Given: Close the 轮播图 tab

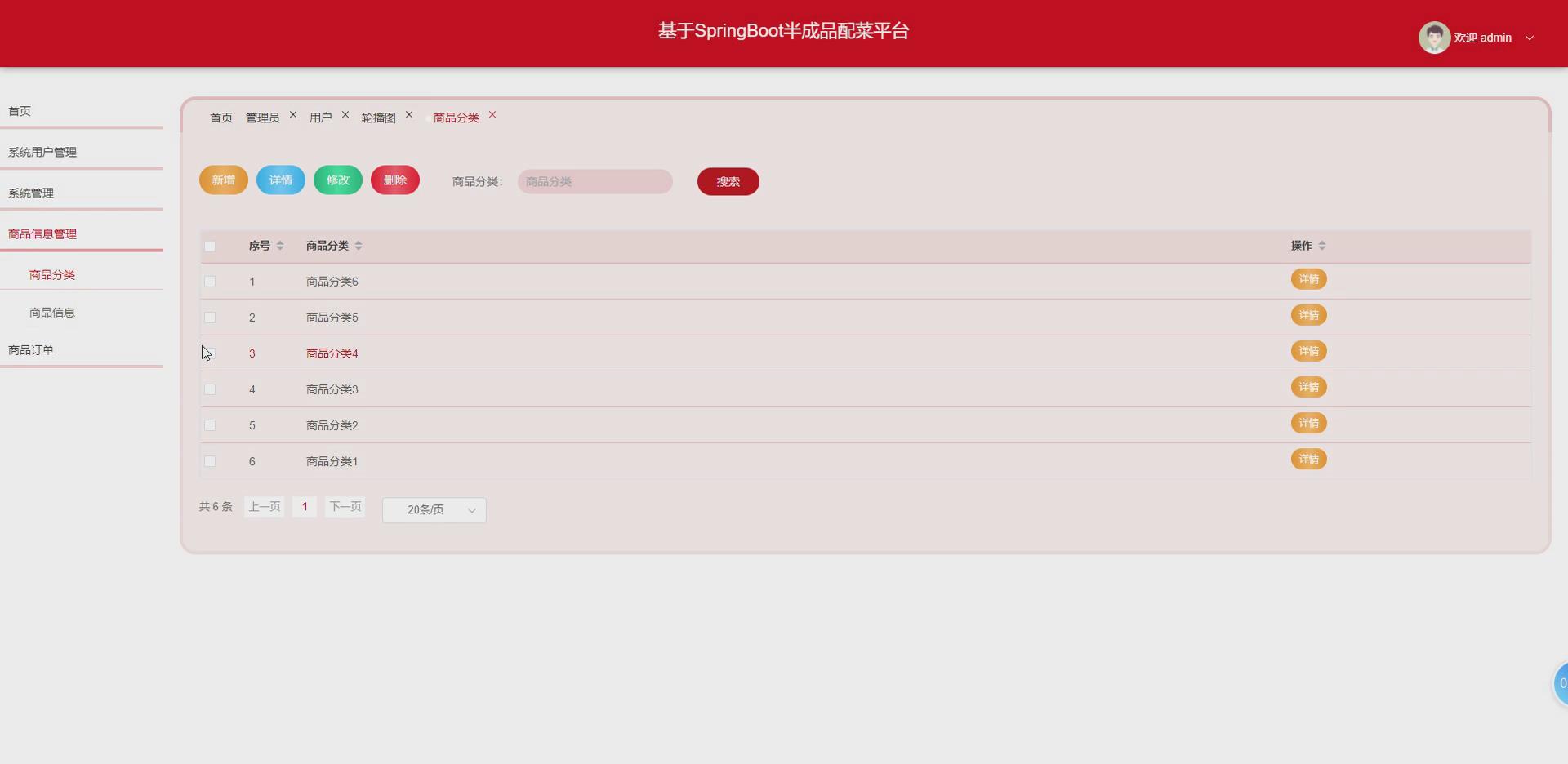Looking at the screenshot, I should [409, 115].
